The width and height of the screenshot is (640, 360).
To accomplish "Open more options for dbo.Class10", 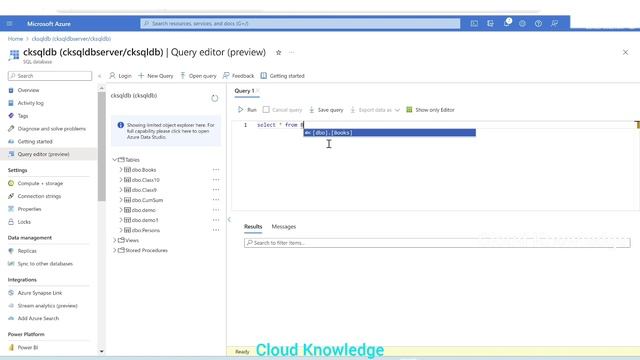I will [216, 180].
